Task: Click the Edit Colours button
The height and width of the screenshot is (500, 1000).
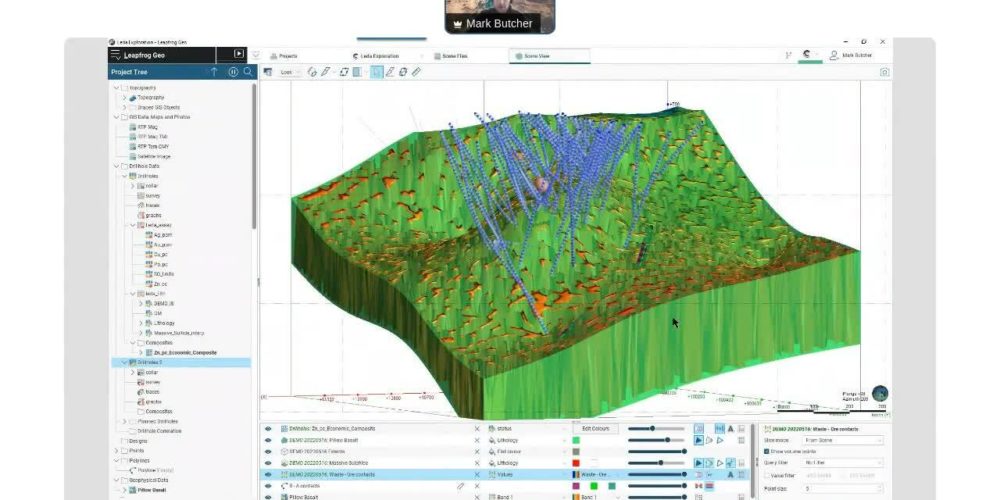Action: click(x=594, y=428)
